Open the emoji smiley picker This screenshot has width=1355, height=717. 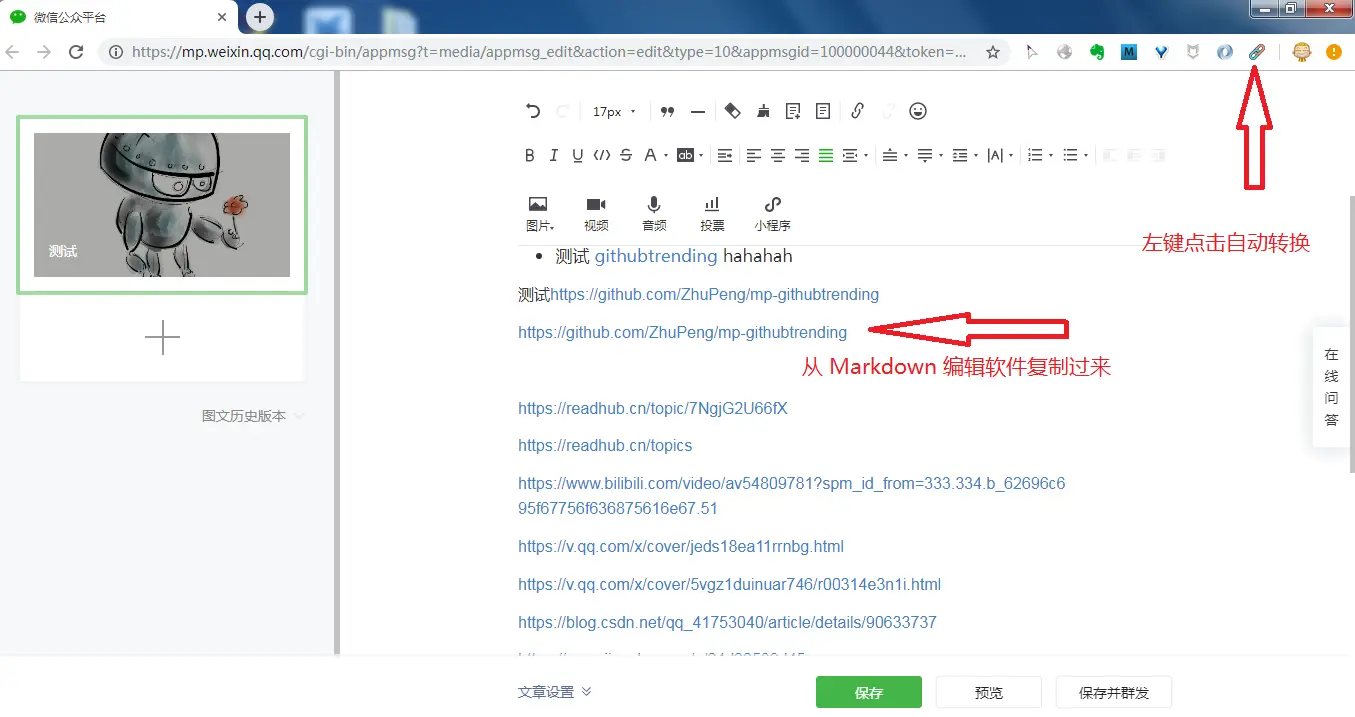click(918, 111)
